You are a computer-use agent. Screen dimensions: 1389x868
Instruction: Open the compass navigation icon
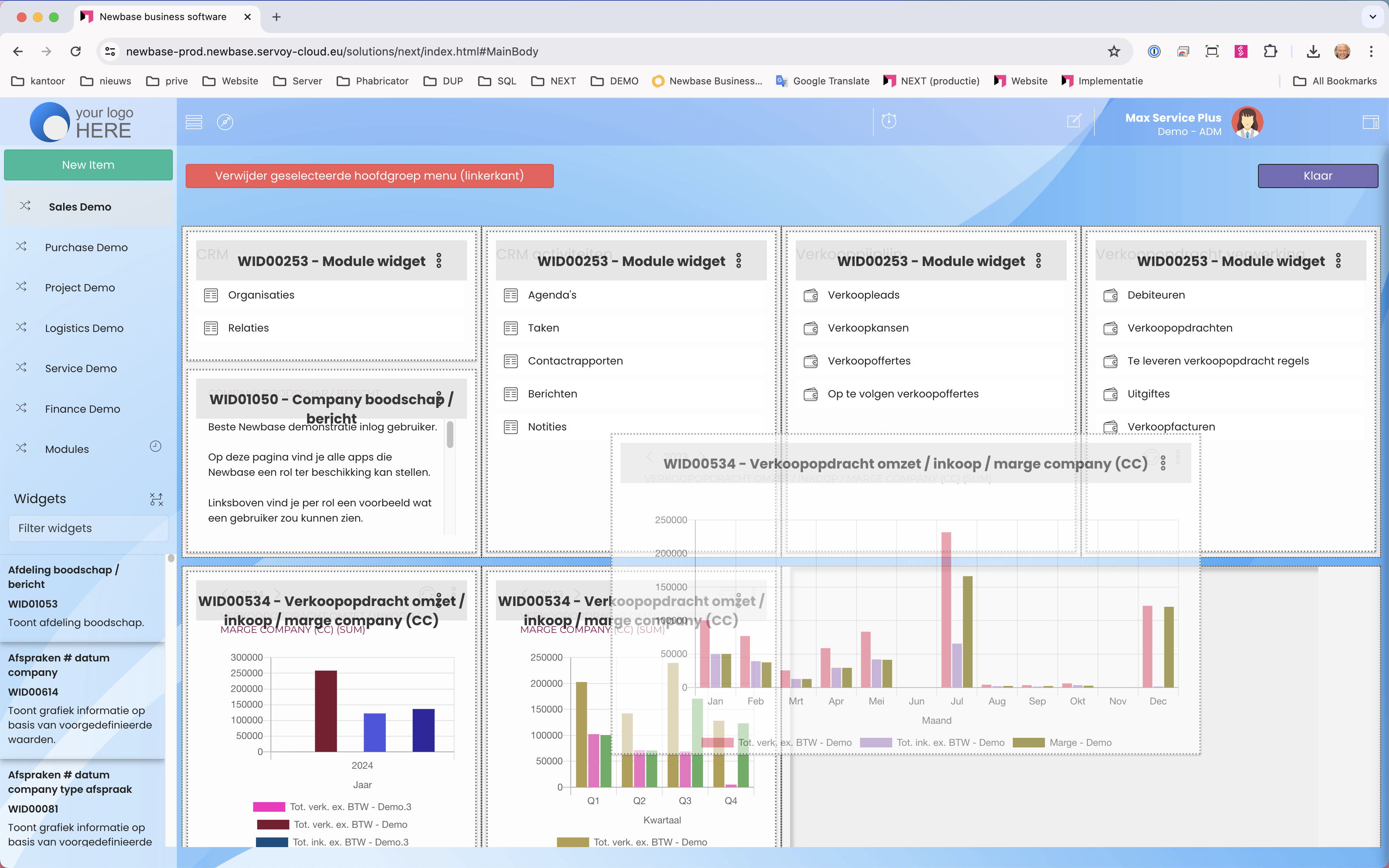tap(225, 122)
